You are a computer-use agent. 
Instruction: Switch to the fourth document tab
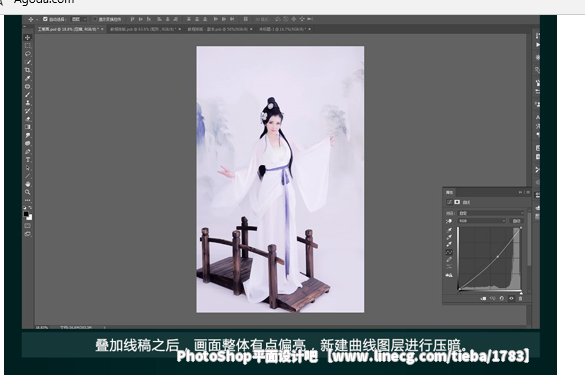point(285,29)
